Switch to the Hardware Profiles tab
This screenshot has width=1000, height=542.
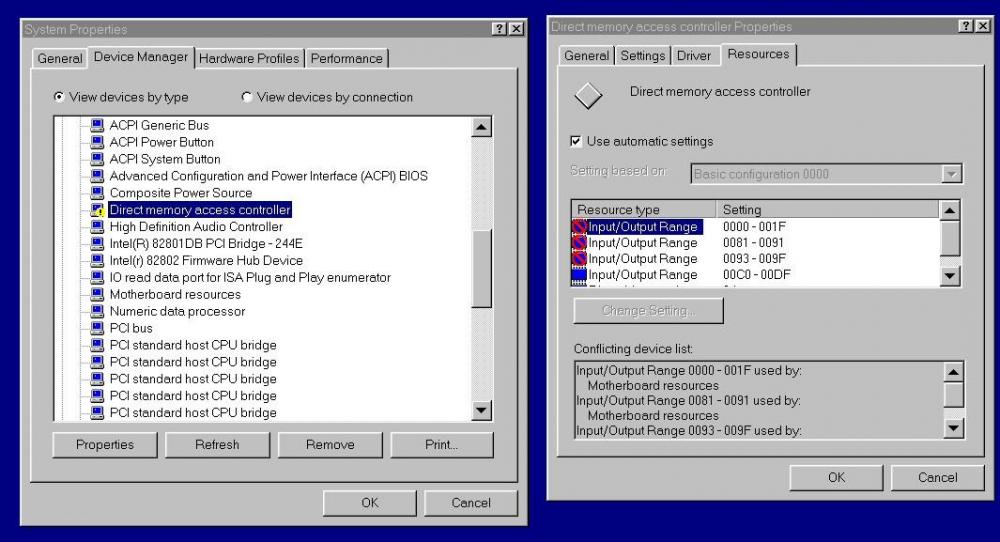(249, 59)
